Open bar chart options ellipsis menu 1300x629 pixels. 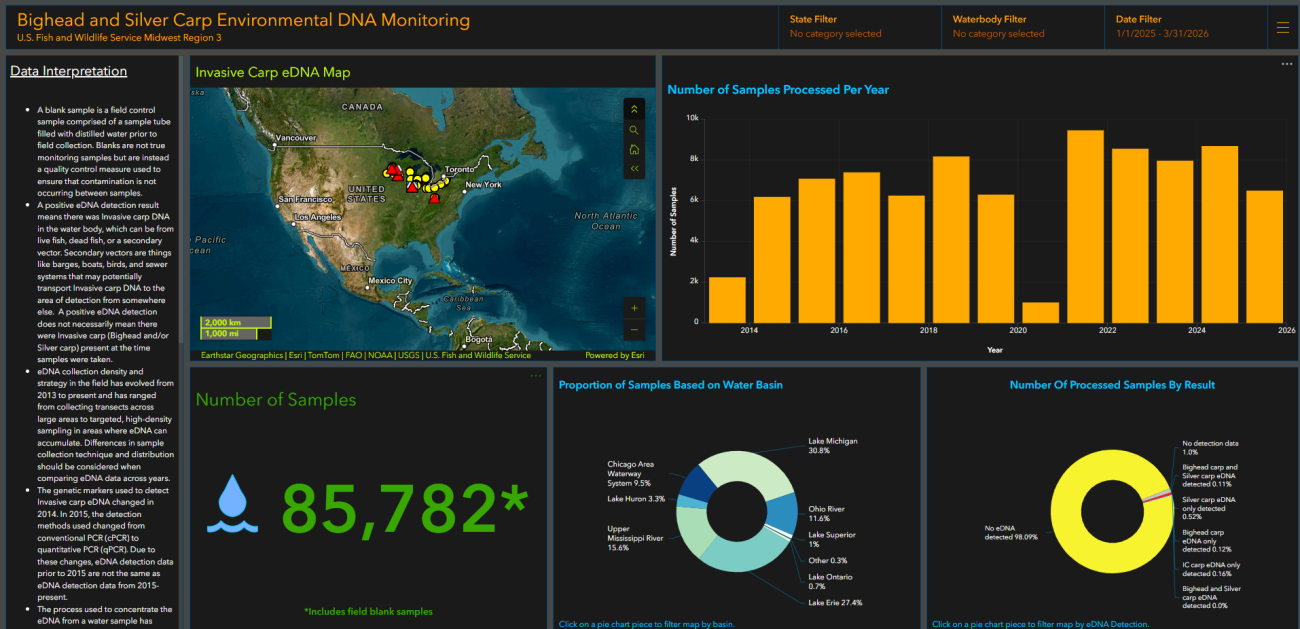pyautogui.click(x=1286, y=64)
